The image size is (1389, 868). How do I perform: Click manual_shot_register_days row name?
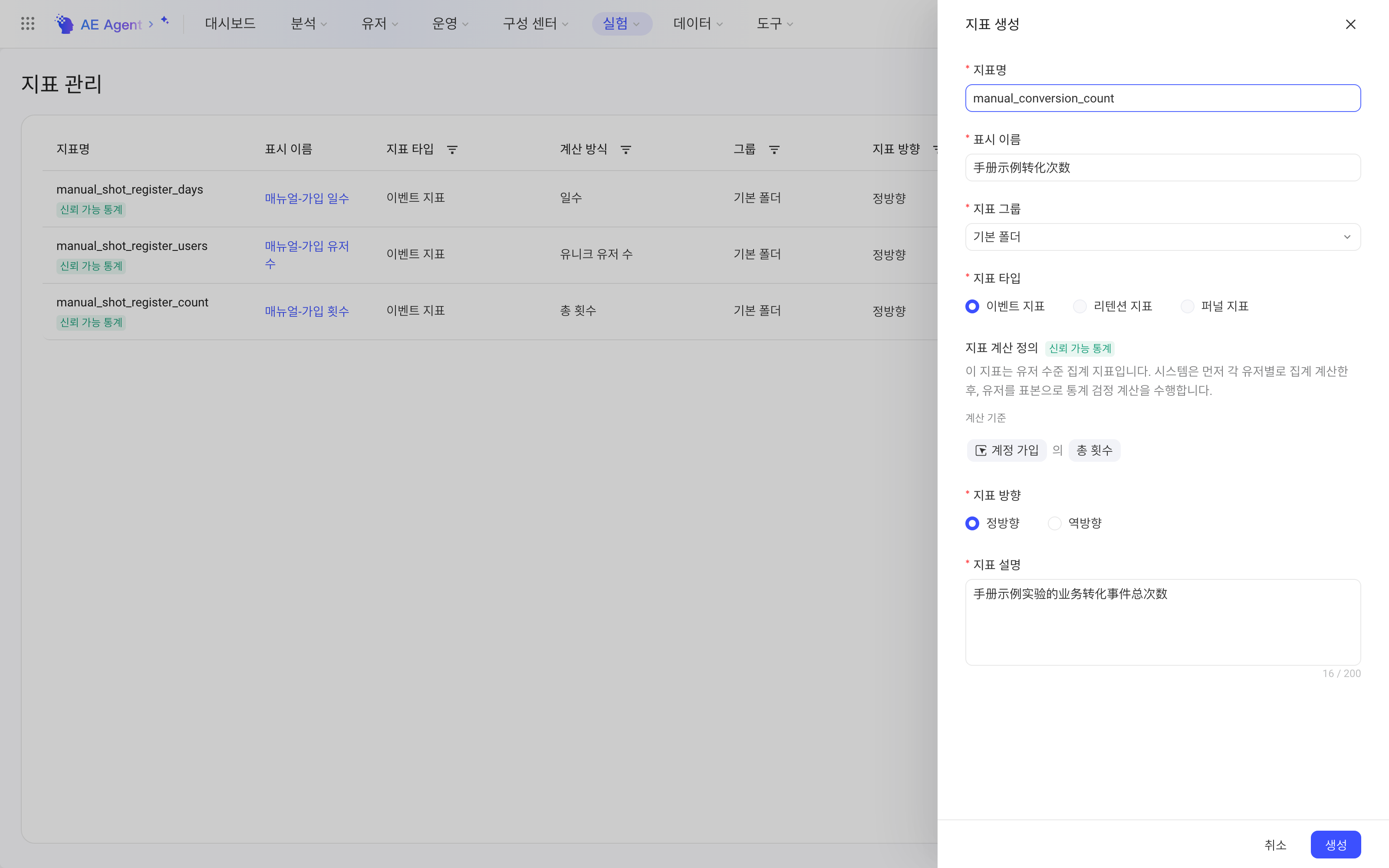tap(130, 189)
